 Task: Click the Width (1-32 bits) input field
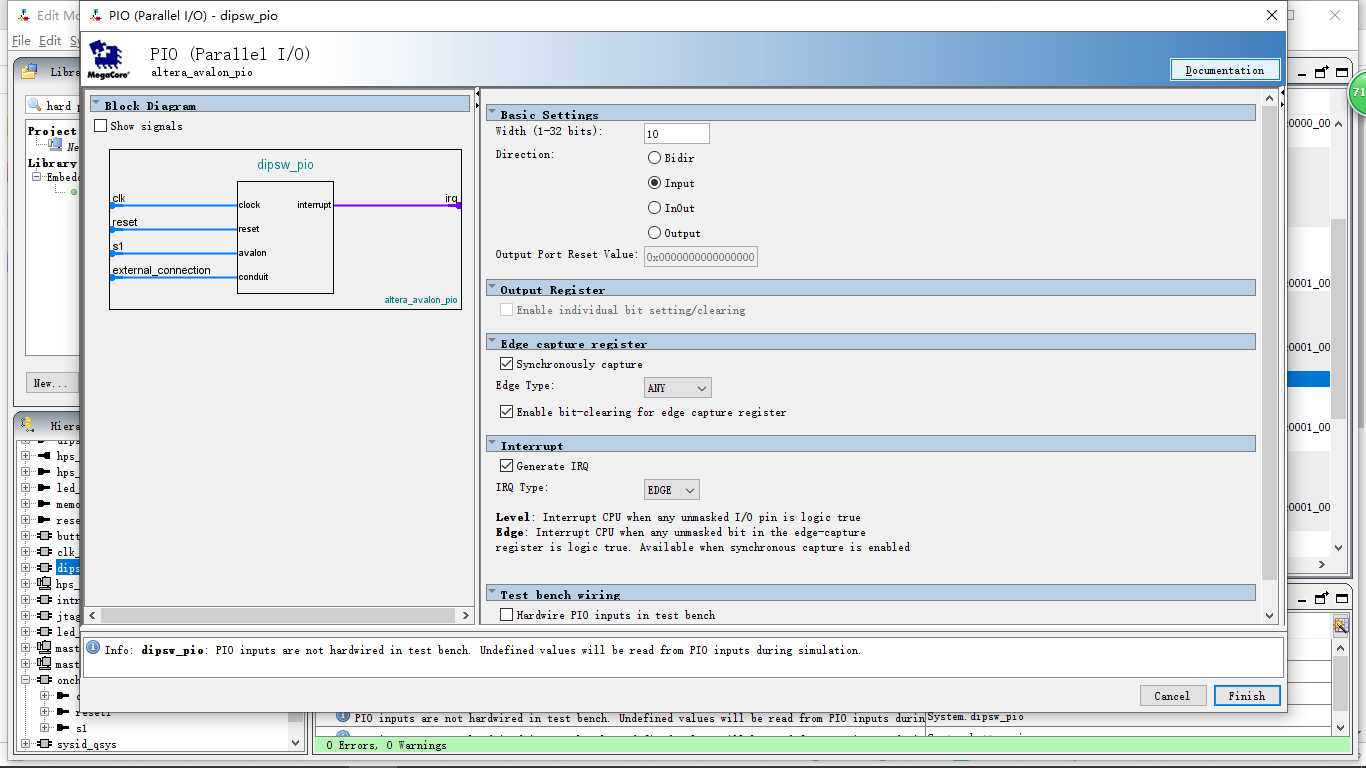[x=677, y=134]
